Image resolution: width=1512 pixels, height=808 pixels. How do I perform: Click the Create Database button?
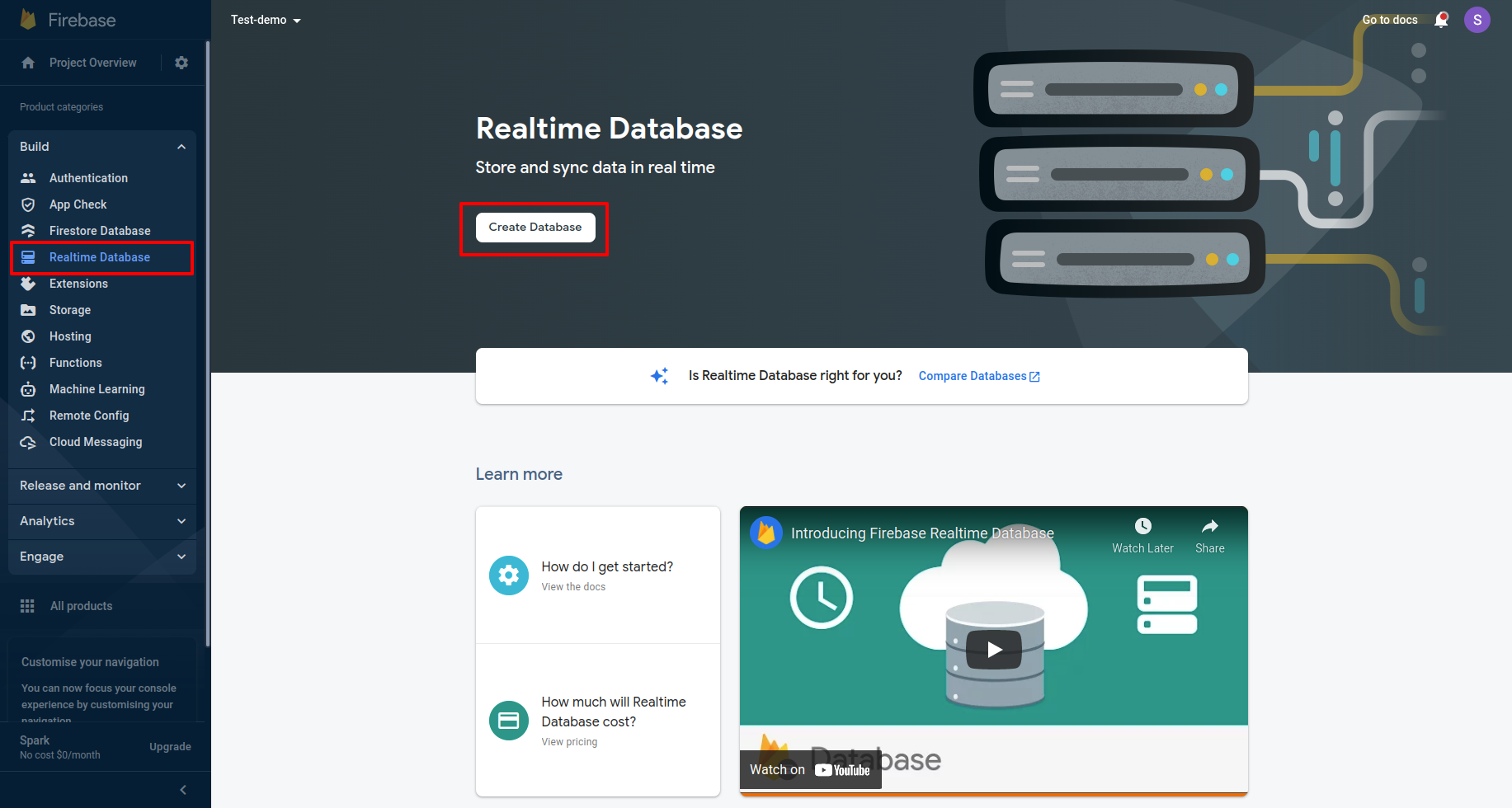pyautogui.click(x=535, y=227)
